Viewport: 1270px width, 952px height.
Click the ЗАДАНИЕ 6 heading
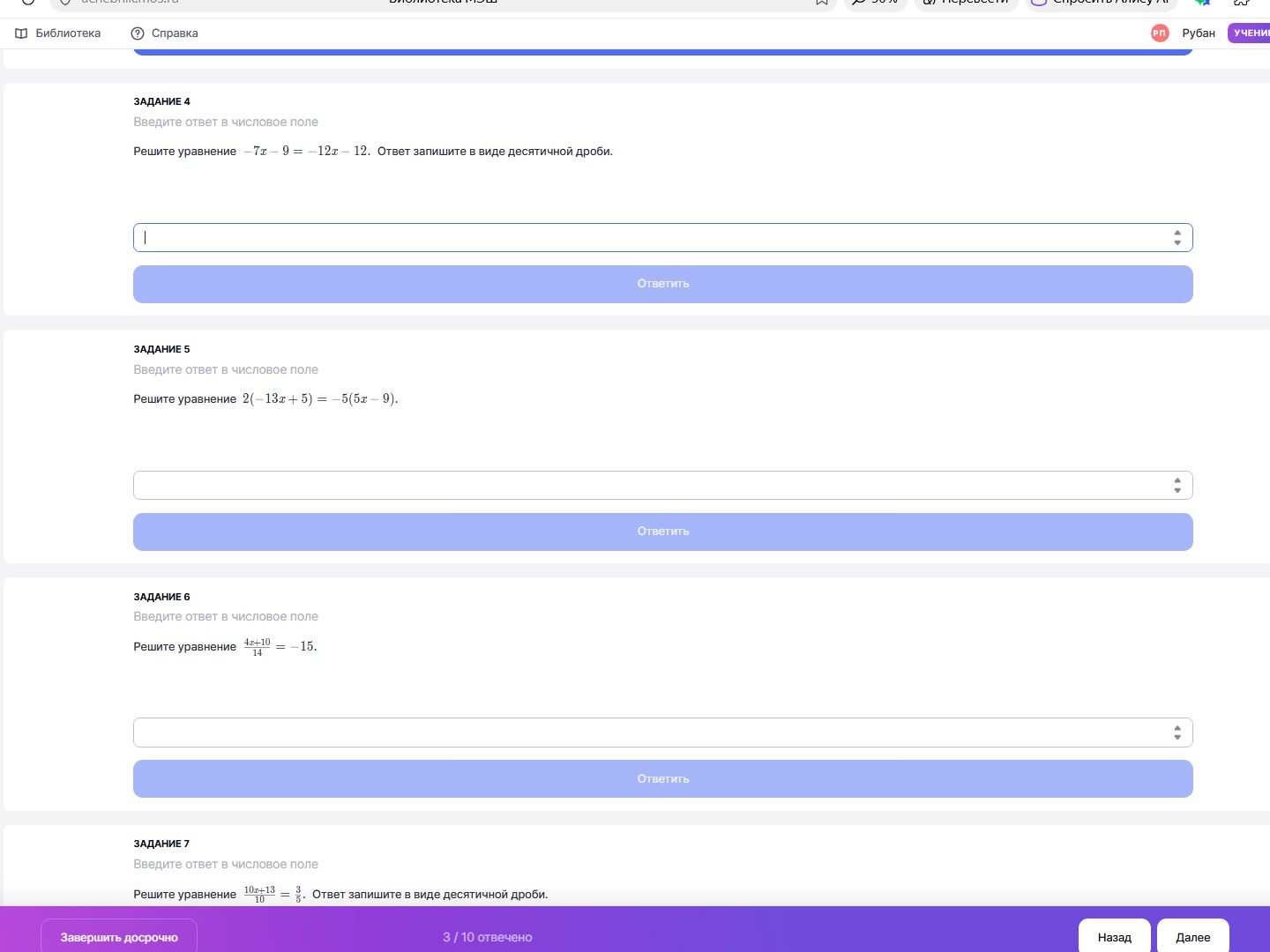(x=161, y=597)
